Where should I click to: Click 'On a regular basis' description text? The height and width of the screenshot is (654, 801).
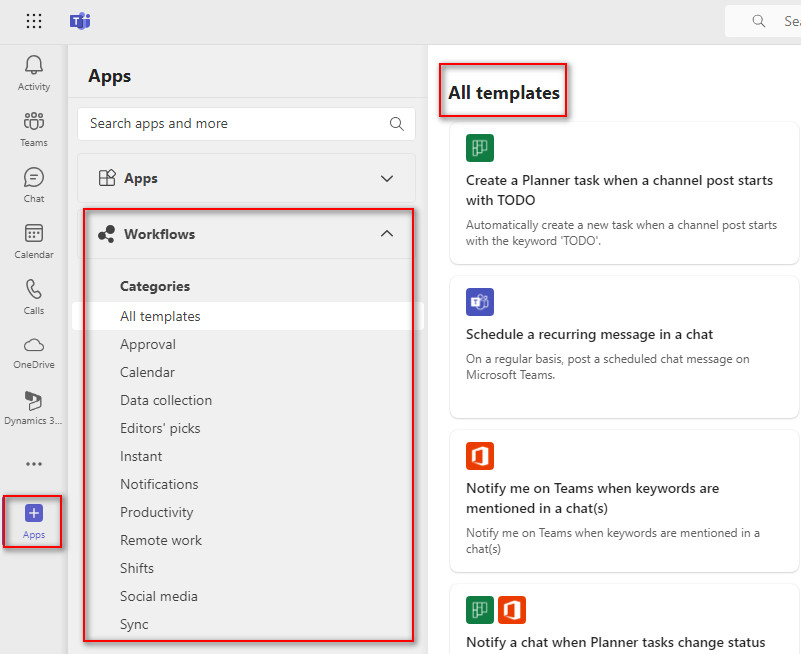[607, 366]
